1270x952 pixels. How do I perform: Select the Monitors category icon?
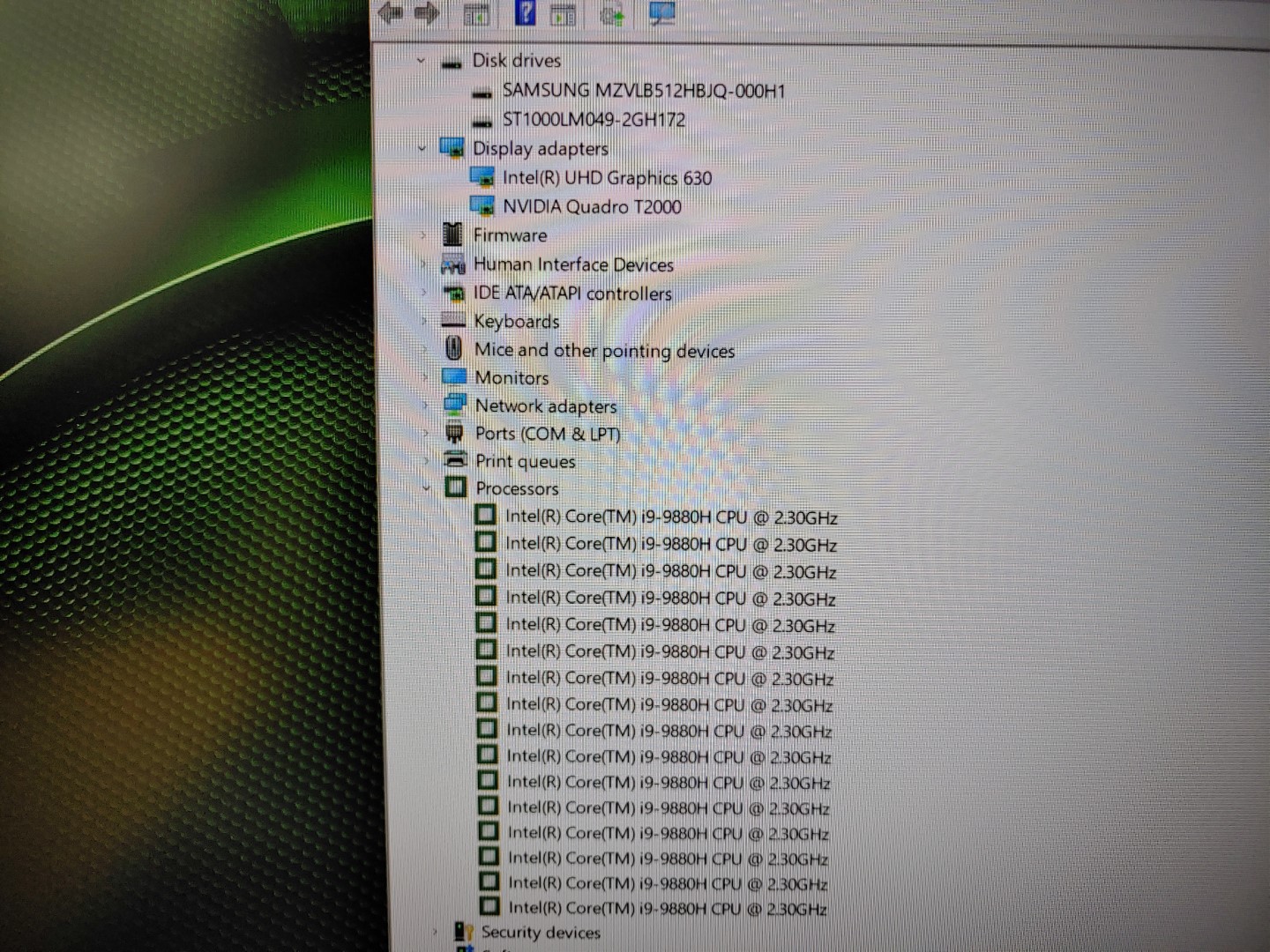click(x=454, y=376)
